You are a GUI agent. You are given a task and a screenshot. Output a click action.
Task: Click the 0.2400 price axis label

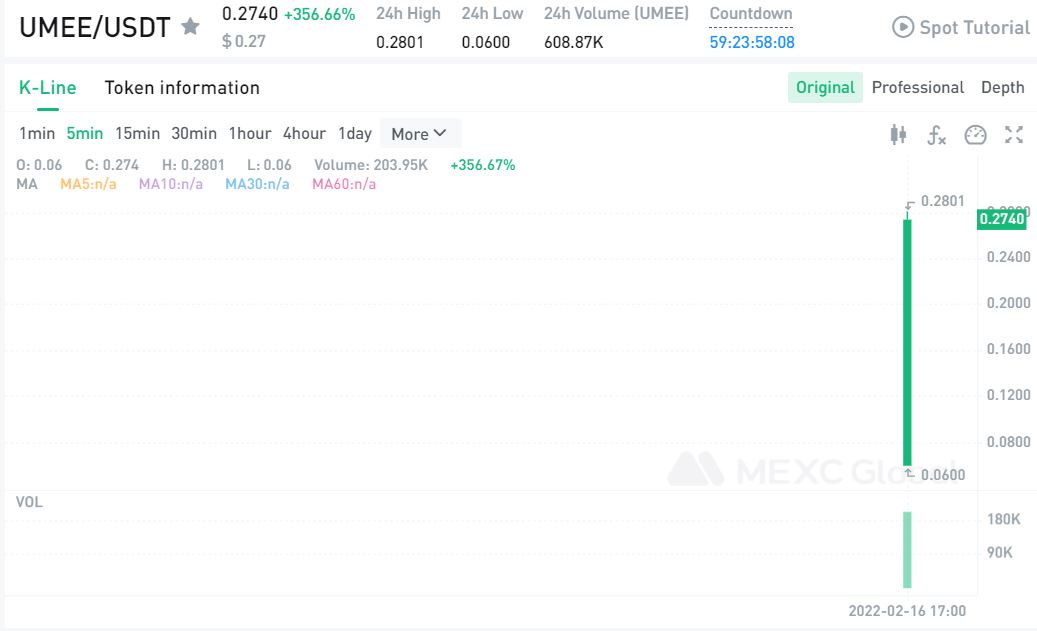(1009, 257)
